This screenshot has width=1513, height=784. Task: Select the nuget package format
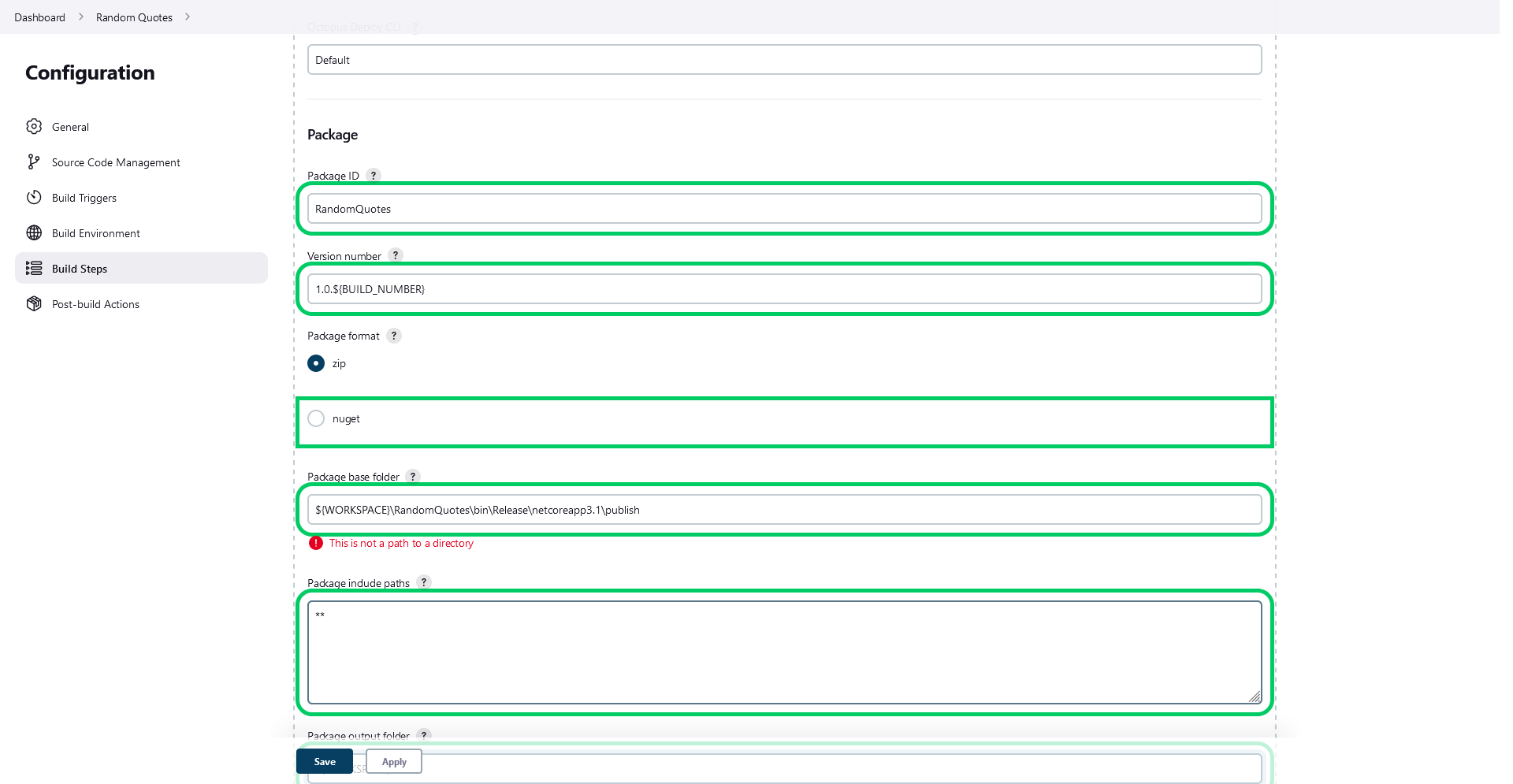pyautogui.click(x=316, y=418)
